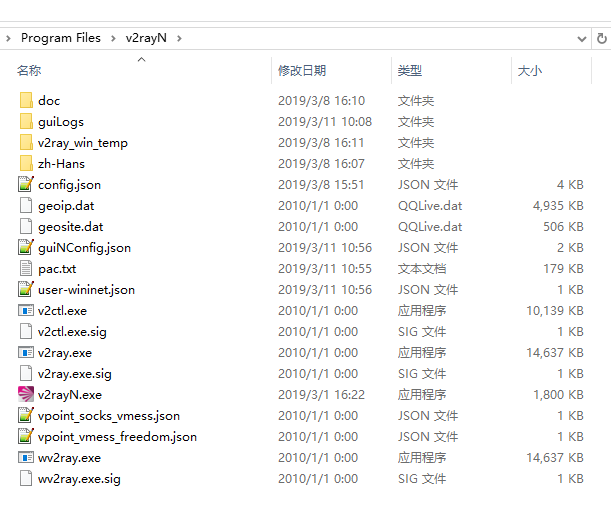This screenshot has width=611, height=530.
Task: Click the vpoint_vmess_freedom.json file icon
Action: 26,436
